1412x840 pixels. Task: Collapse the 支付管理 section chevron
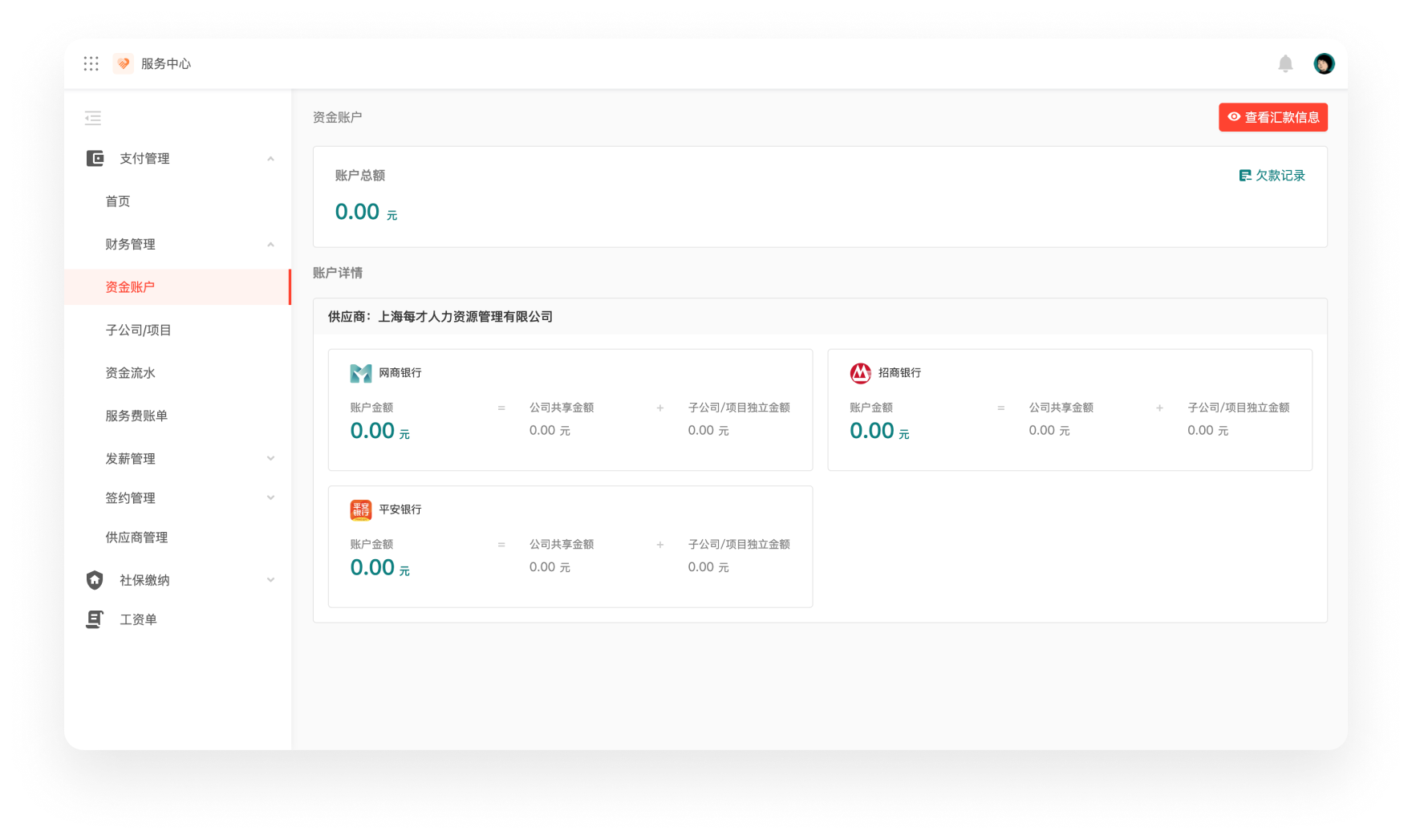tap(270, 159)
